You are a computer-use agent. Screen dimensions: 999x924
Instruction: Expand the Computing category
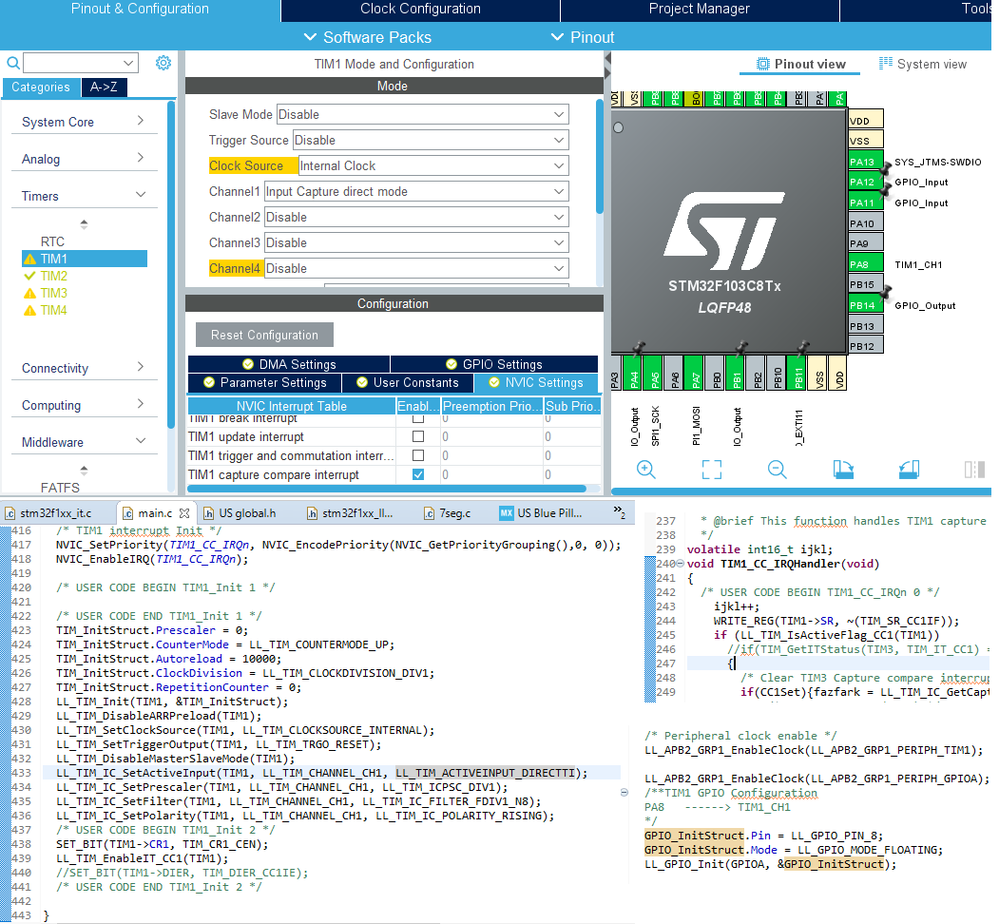pos(85,405)
